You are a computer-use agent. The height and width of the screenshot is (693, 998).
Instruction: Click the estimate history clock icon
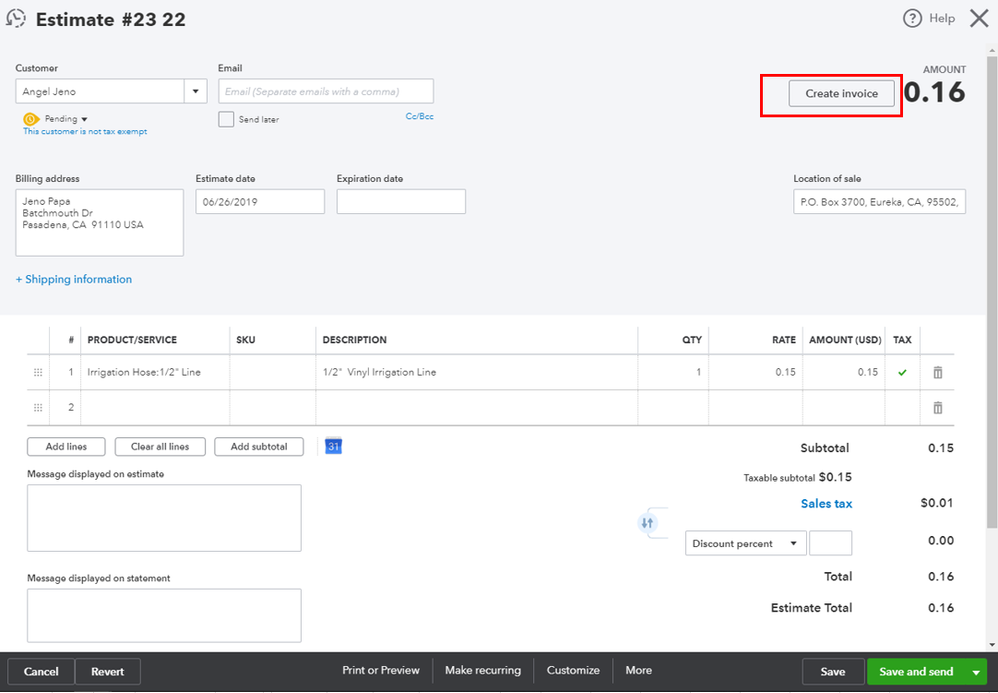coord(15,18)
